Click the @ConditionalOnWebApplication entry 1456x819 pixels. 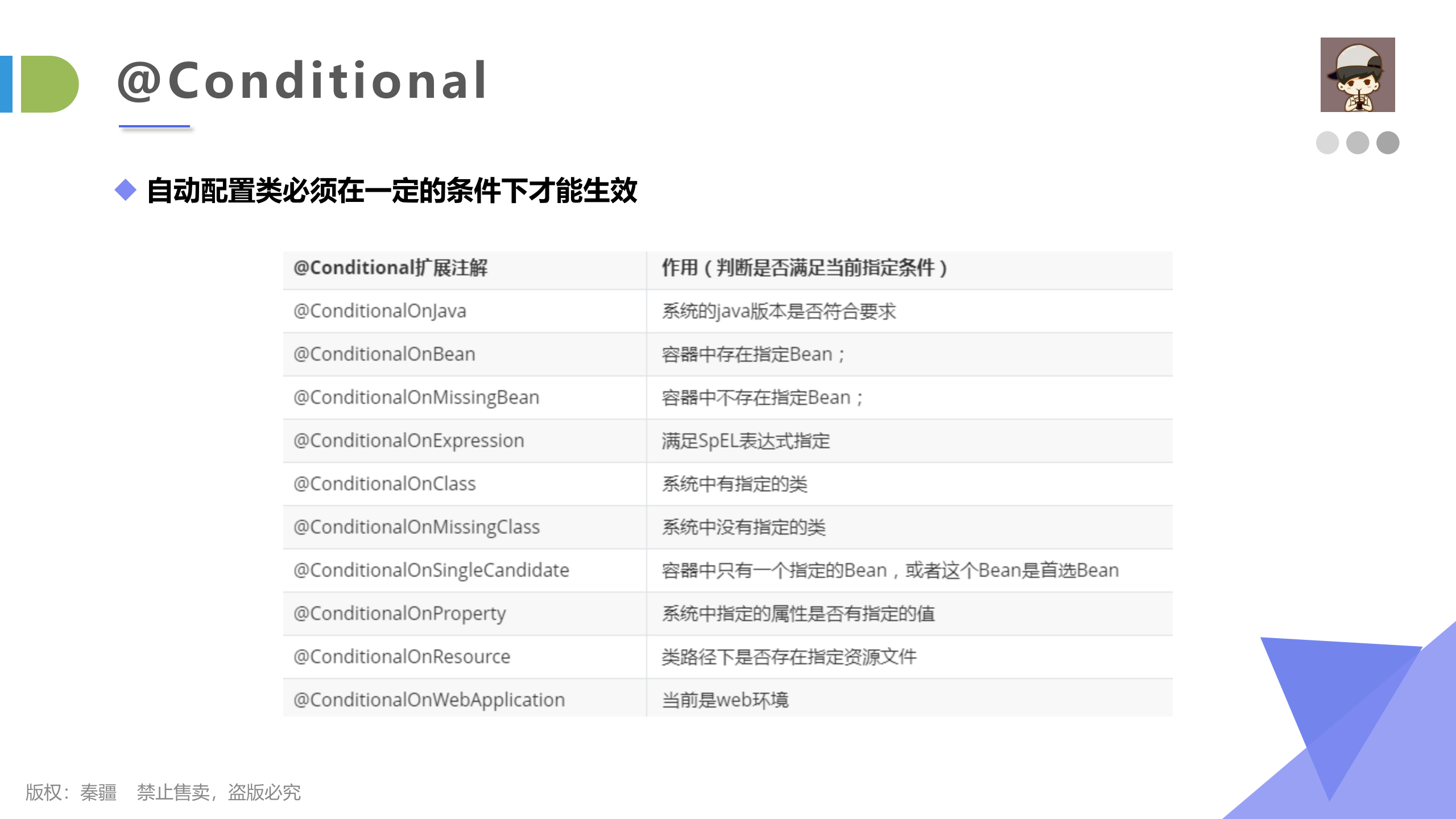(428, 700)
